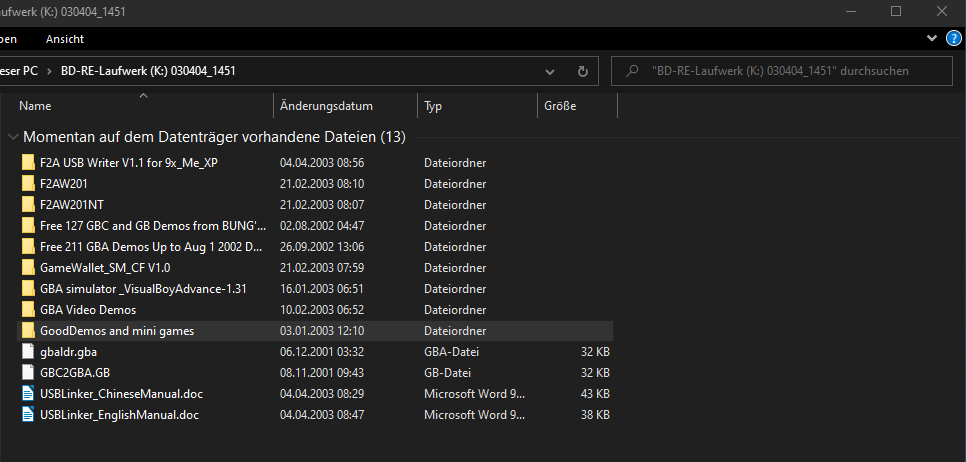This screenshot has height=462, width=966.
Task: Collapse the 'Momentan auf dem Datenträger' group
Action: pos(14,137)
